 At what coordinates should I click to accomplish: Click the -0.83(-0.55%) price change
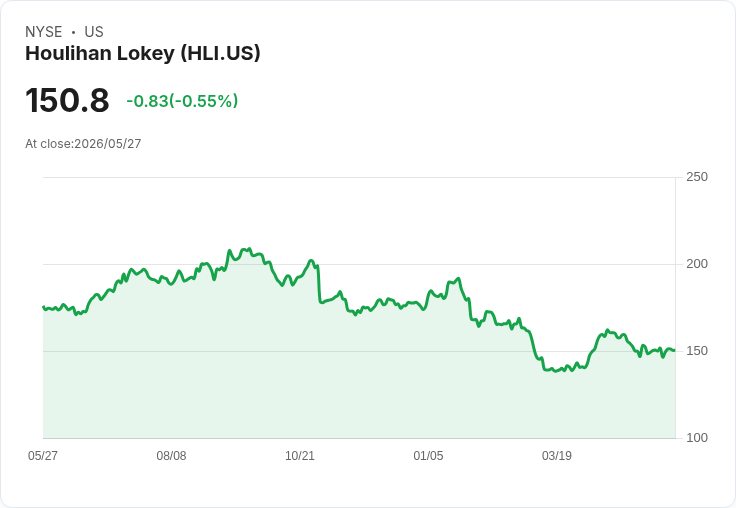coord(182,101)
